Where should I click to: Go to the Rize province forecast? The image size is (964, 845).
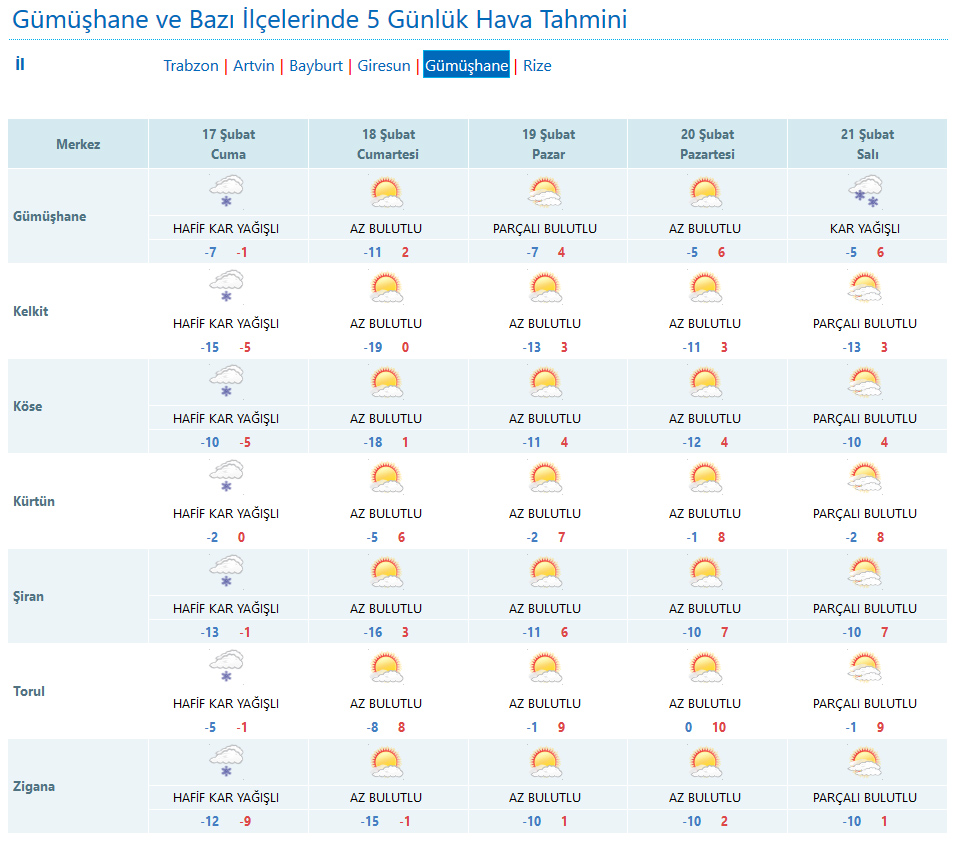click(x=537, y=66)
